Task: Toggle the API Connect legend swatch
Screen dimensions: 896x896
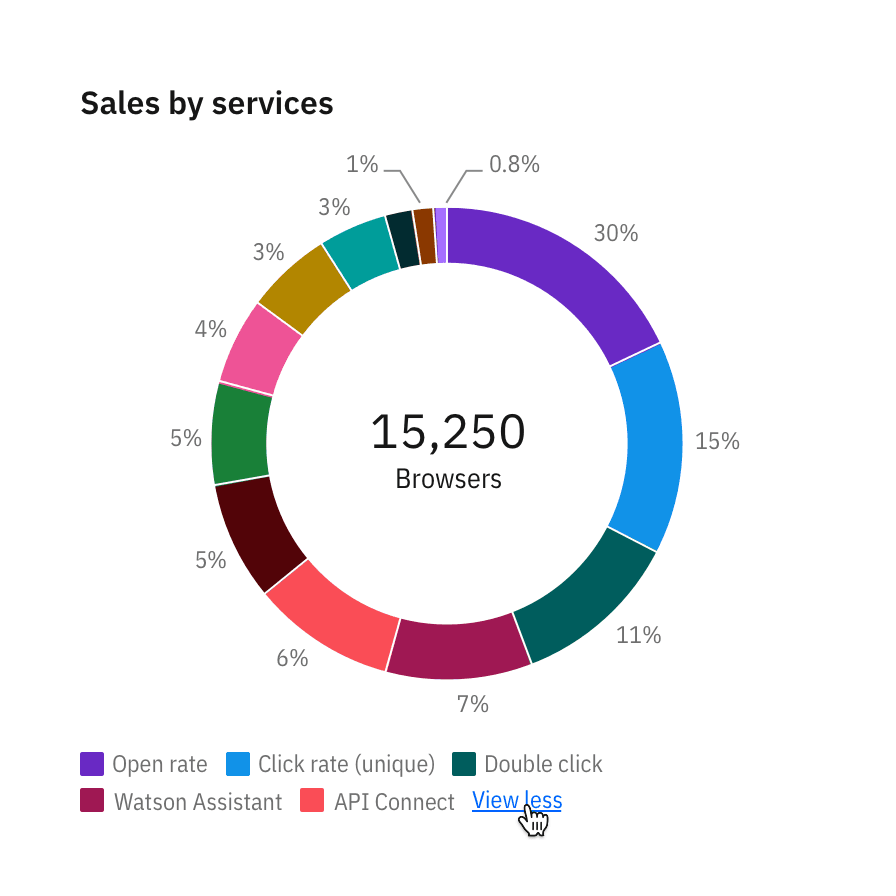Action: coord(312,801)
